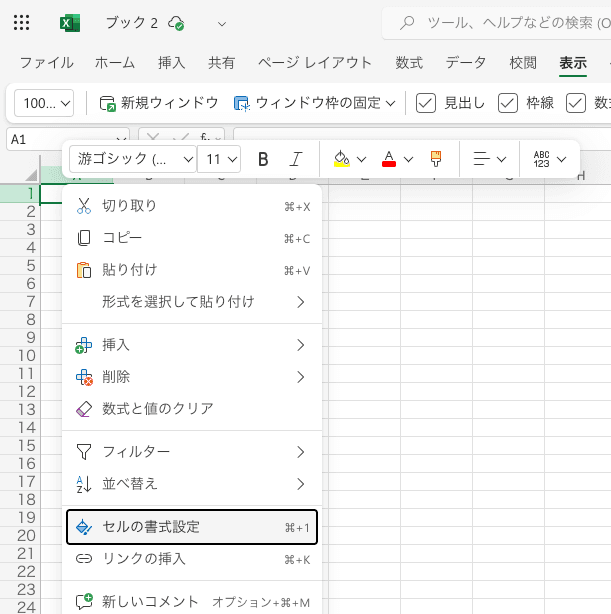Click the search magnifier icon
The image size is (611, 614).
(x=407, y=23)
